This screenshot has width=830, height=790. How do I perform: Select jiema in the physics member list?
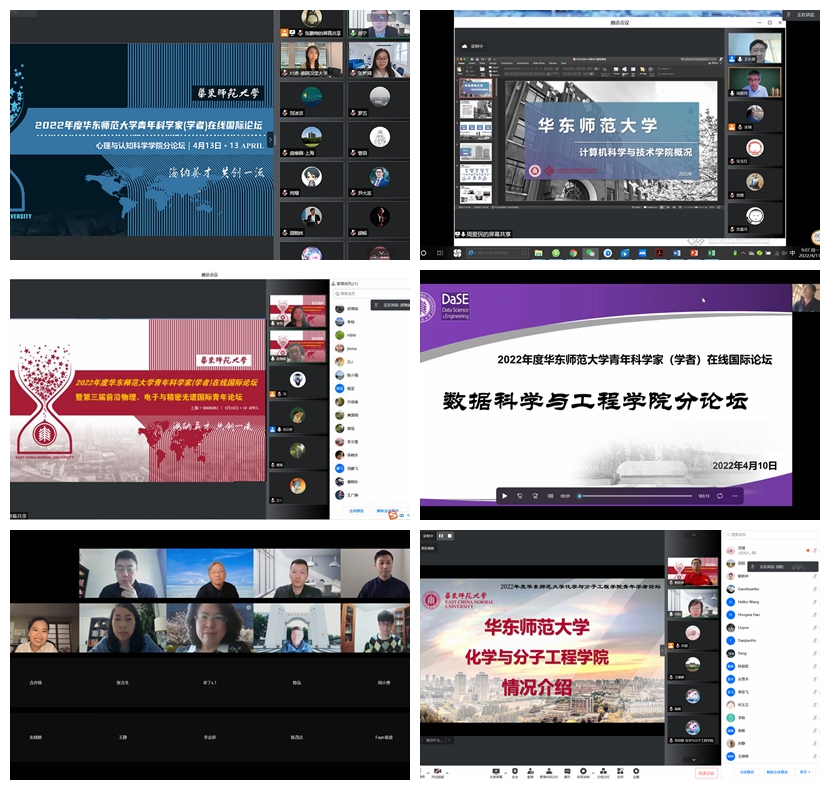point(371,348)
